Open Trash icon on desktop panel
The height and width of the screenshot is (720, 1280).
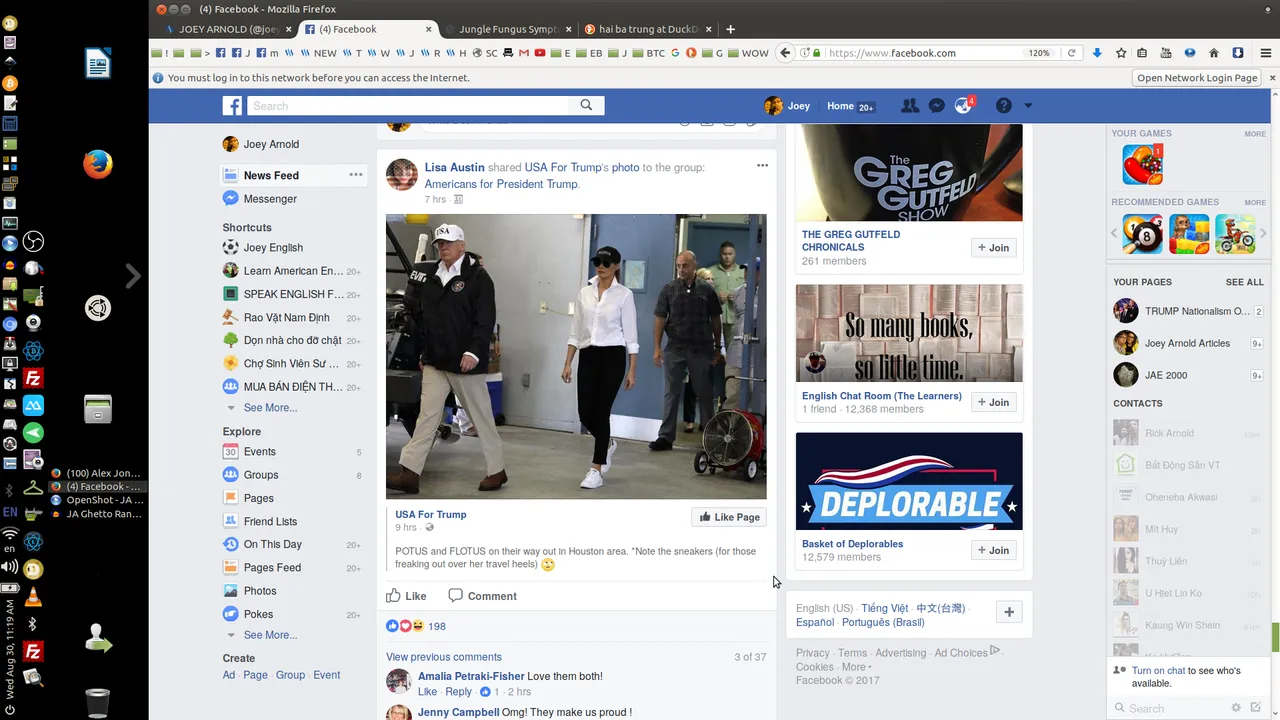[x=97, y=703]
